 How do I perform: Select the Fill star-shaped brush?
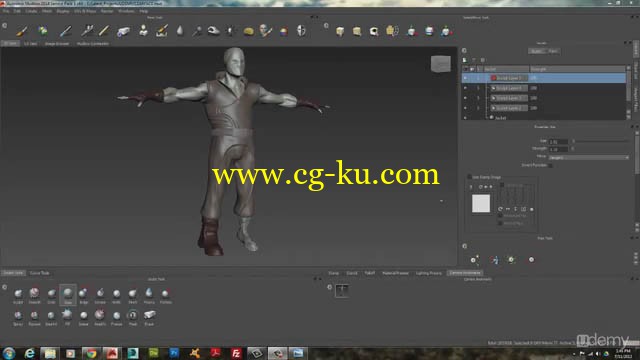[x=67, y=317]
